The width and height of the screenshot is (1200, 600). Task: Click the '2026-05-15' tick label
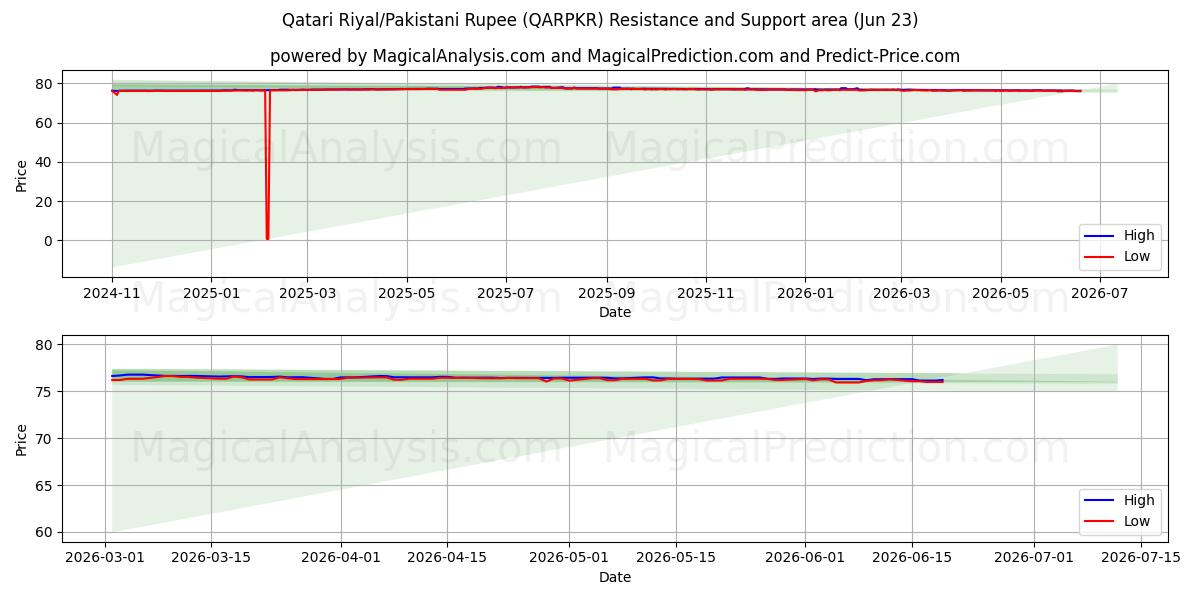point(676,558)
